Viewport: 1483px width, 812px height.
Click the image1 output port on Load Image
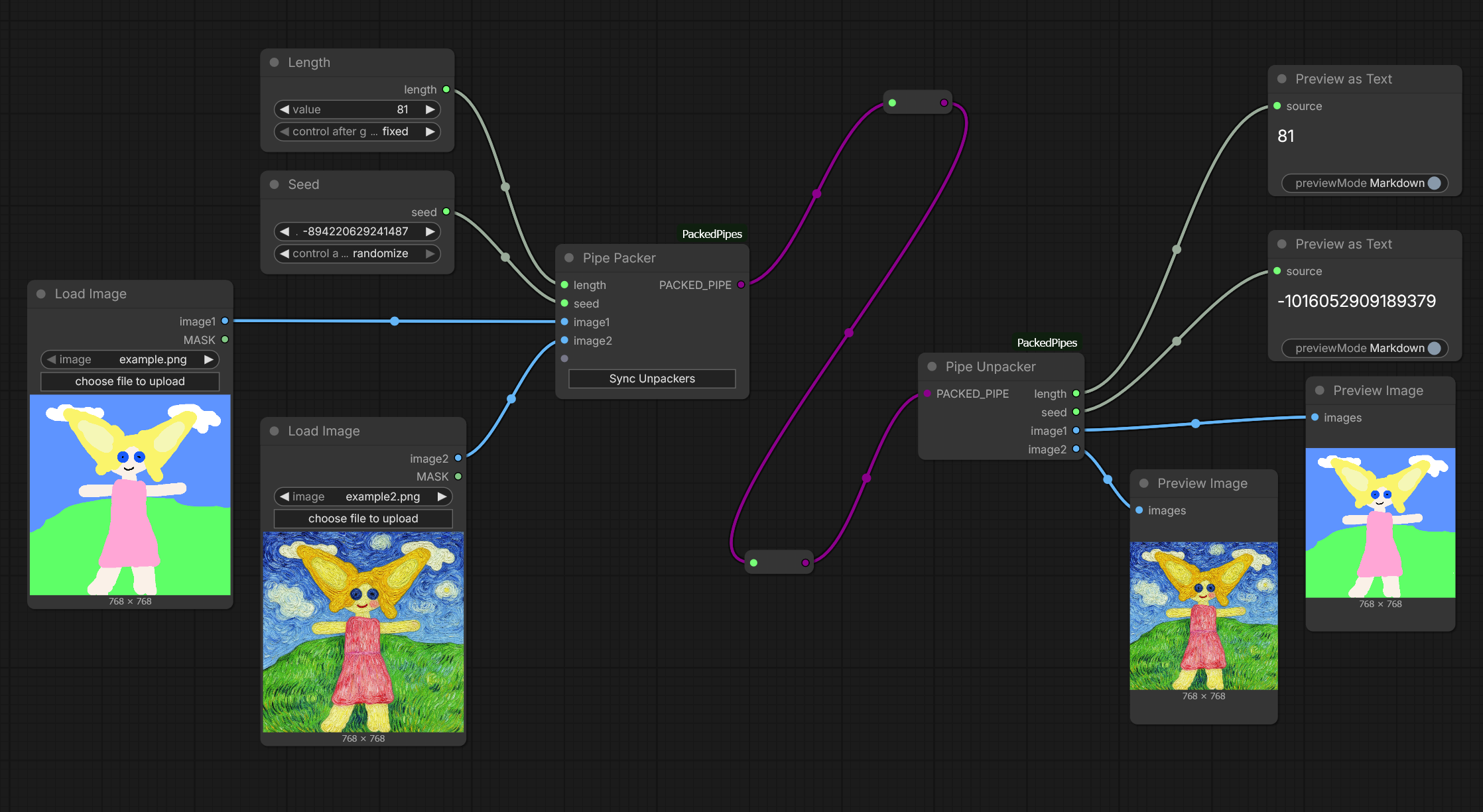coord(225,321)
